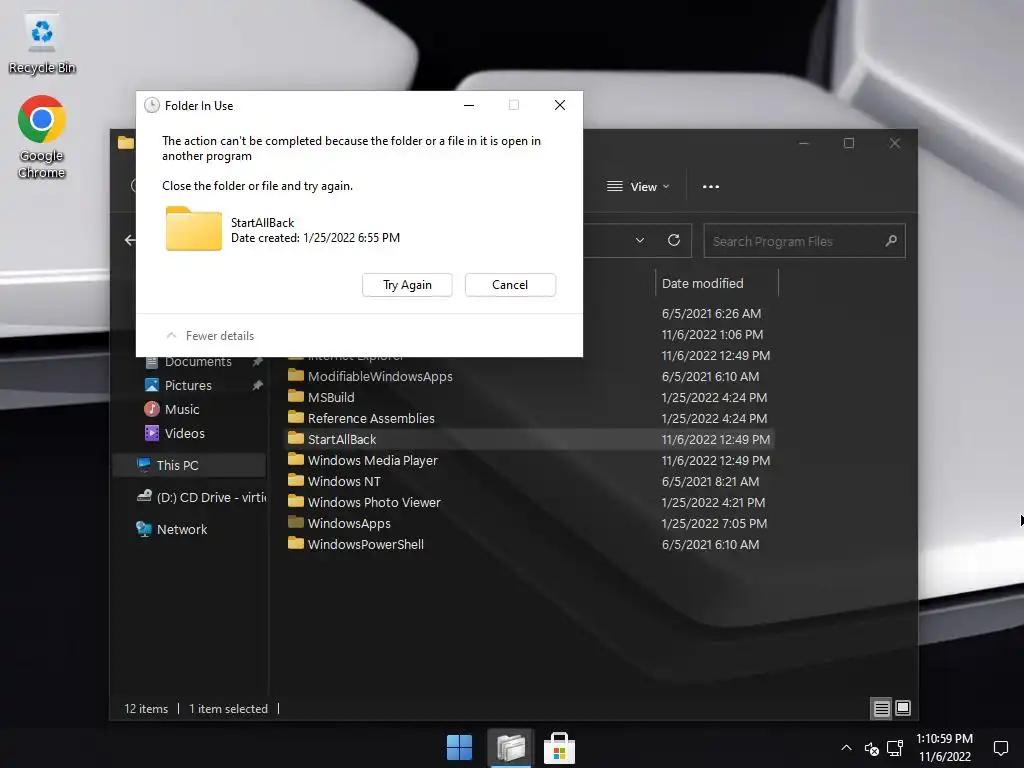The height and width of the screenshot is (768, 1024).
Task: Select the MSBuild folder
Action: click(x=331, y=398)
